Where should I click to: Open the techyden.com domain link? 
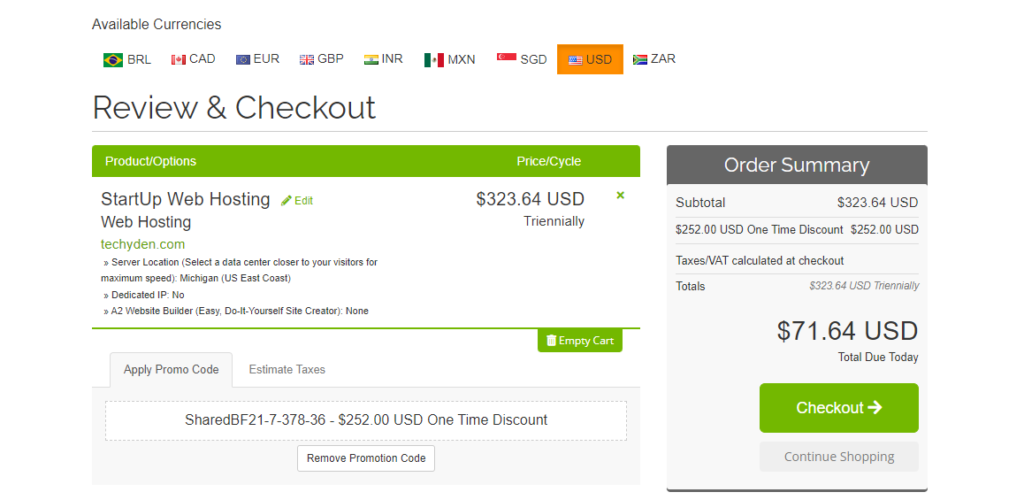pos(143,244)
